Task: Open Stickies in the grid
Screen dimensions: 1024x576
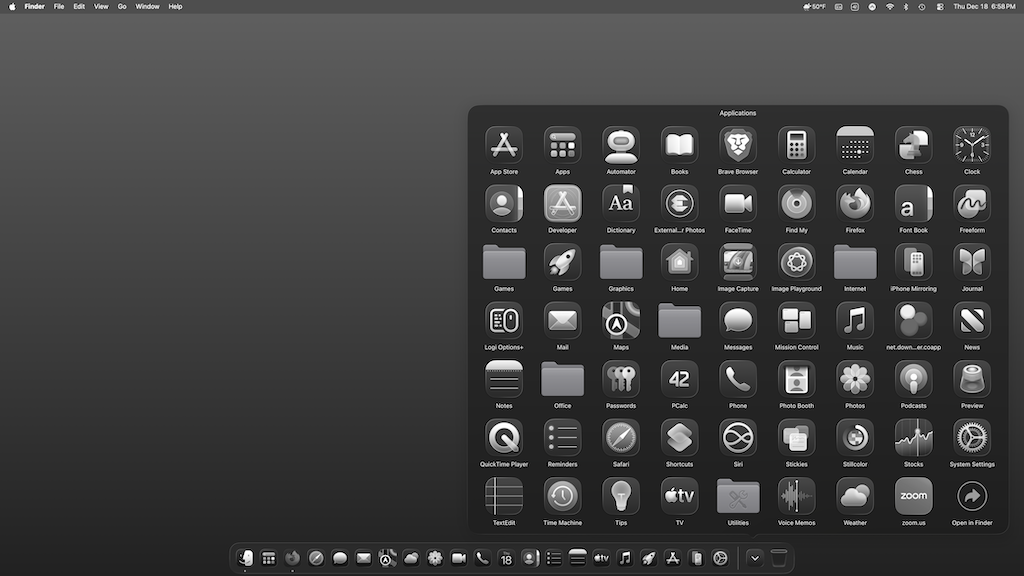Action: (x=796, y=438)
